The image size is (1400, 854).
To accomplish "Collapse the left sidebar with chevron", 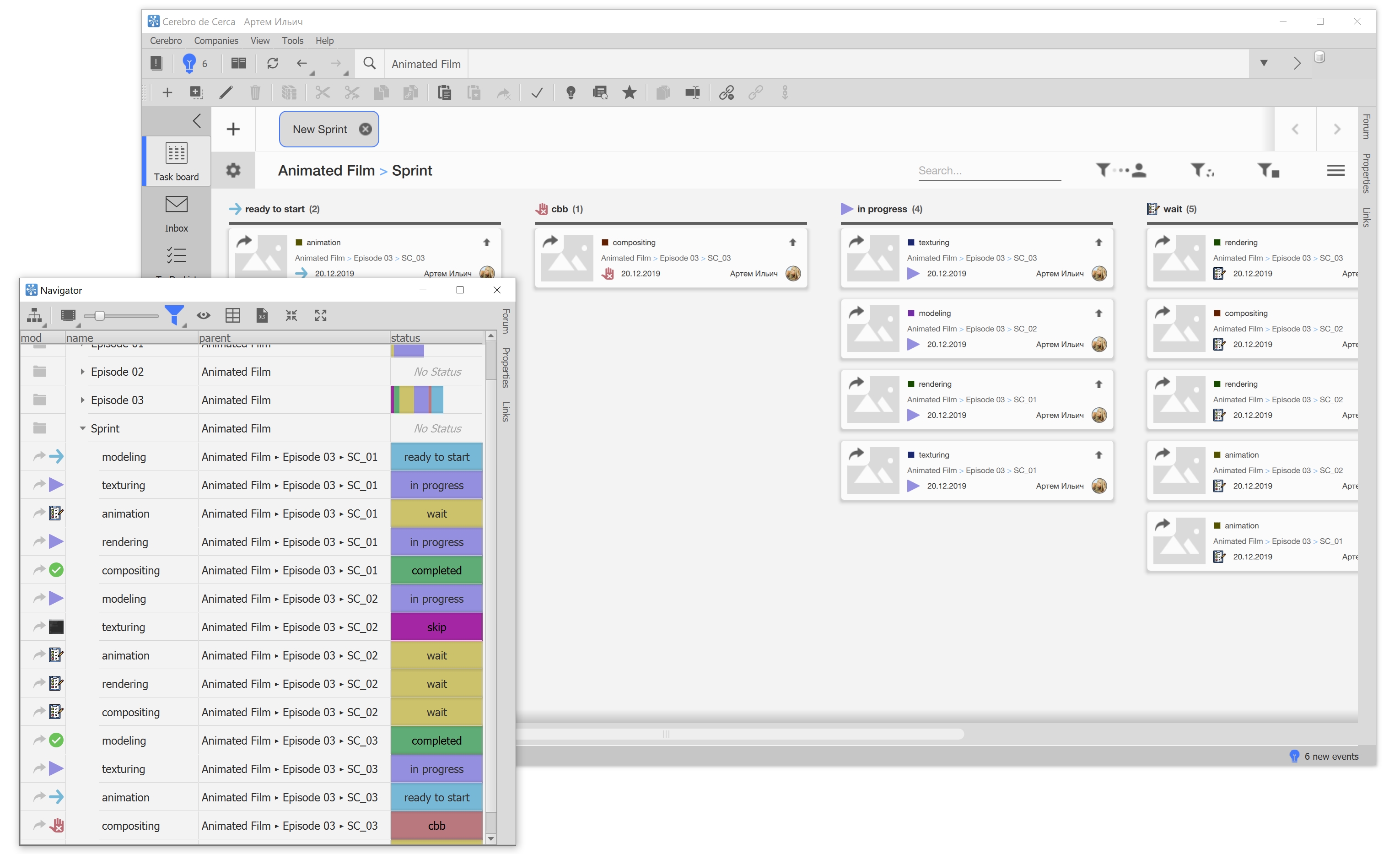I will [x=197, y=121].
